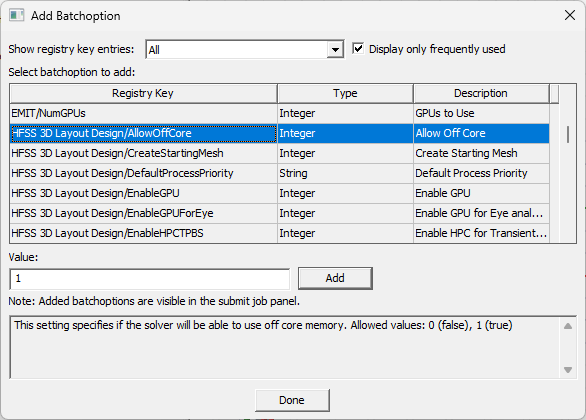Click the description box scroll up arrow
The image size is (586, 420).
click(x=568, y=326)
